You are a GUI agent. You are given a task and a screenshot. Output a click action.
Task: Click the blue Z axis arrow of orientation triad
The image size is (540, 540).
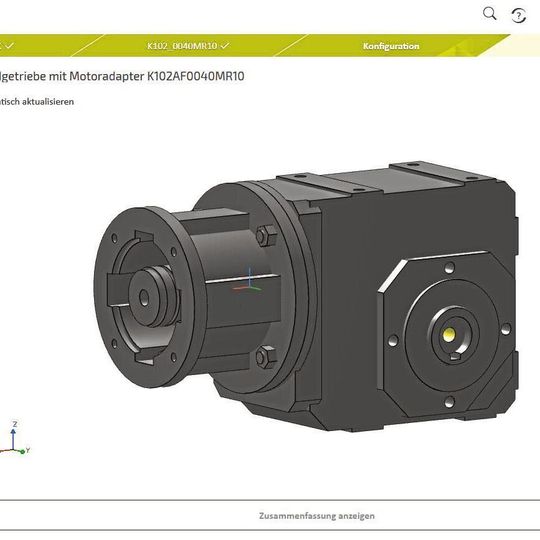13,435
